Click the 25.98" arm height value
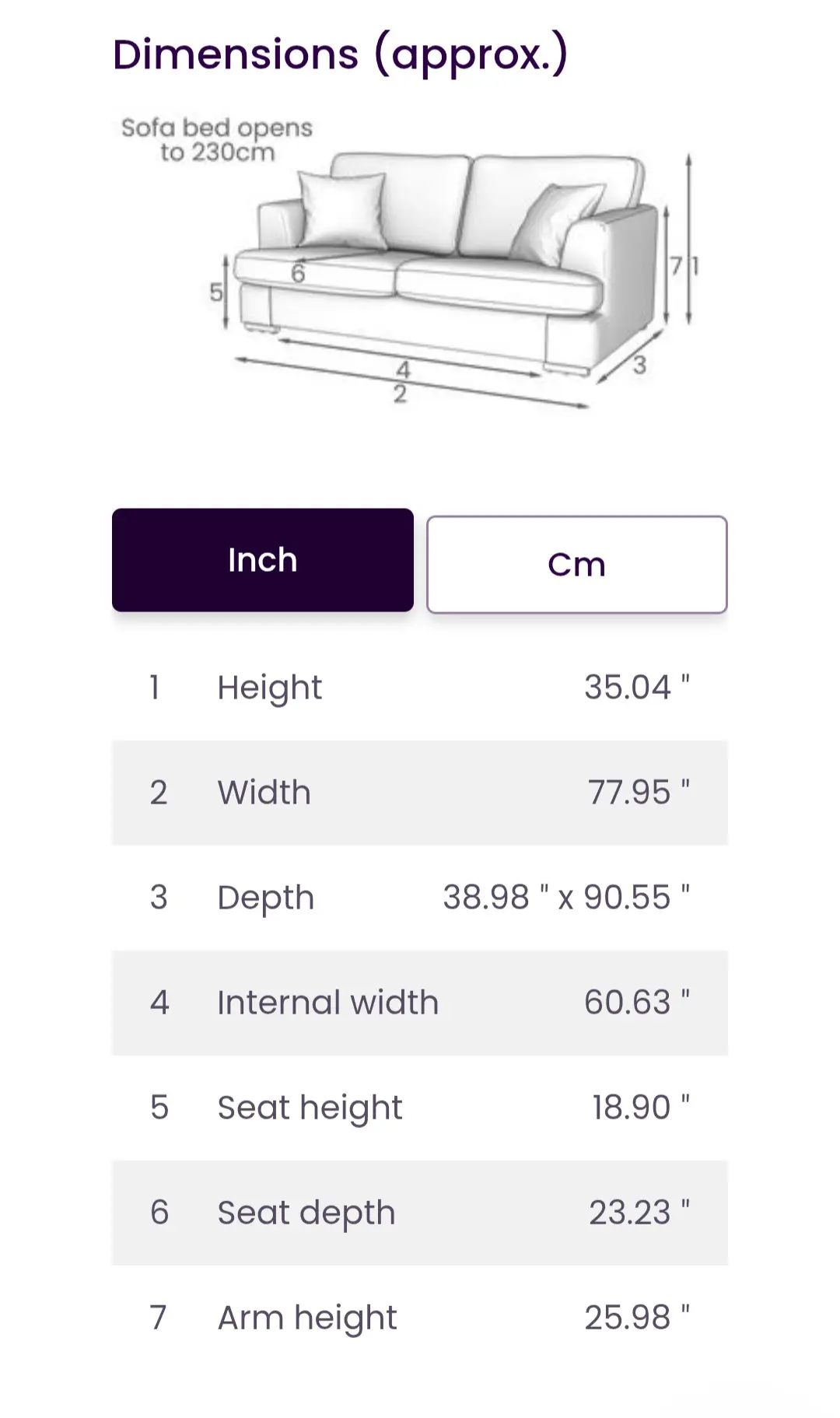The image size is (840, 1418). [x=637, y=1317]
